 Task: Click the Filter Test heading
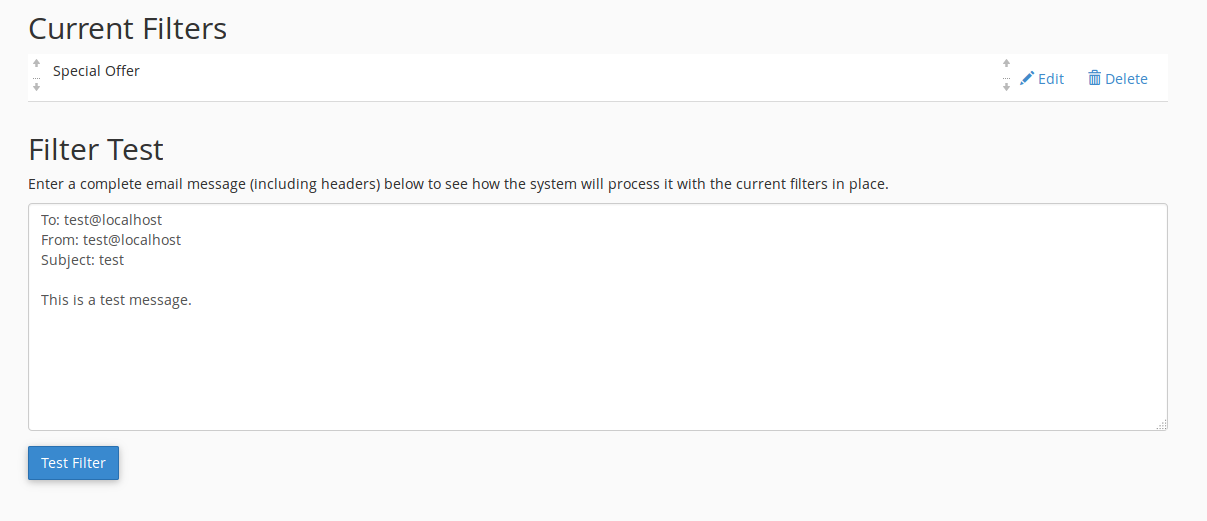(96, 150)
